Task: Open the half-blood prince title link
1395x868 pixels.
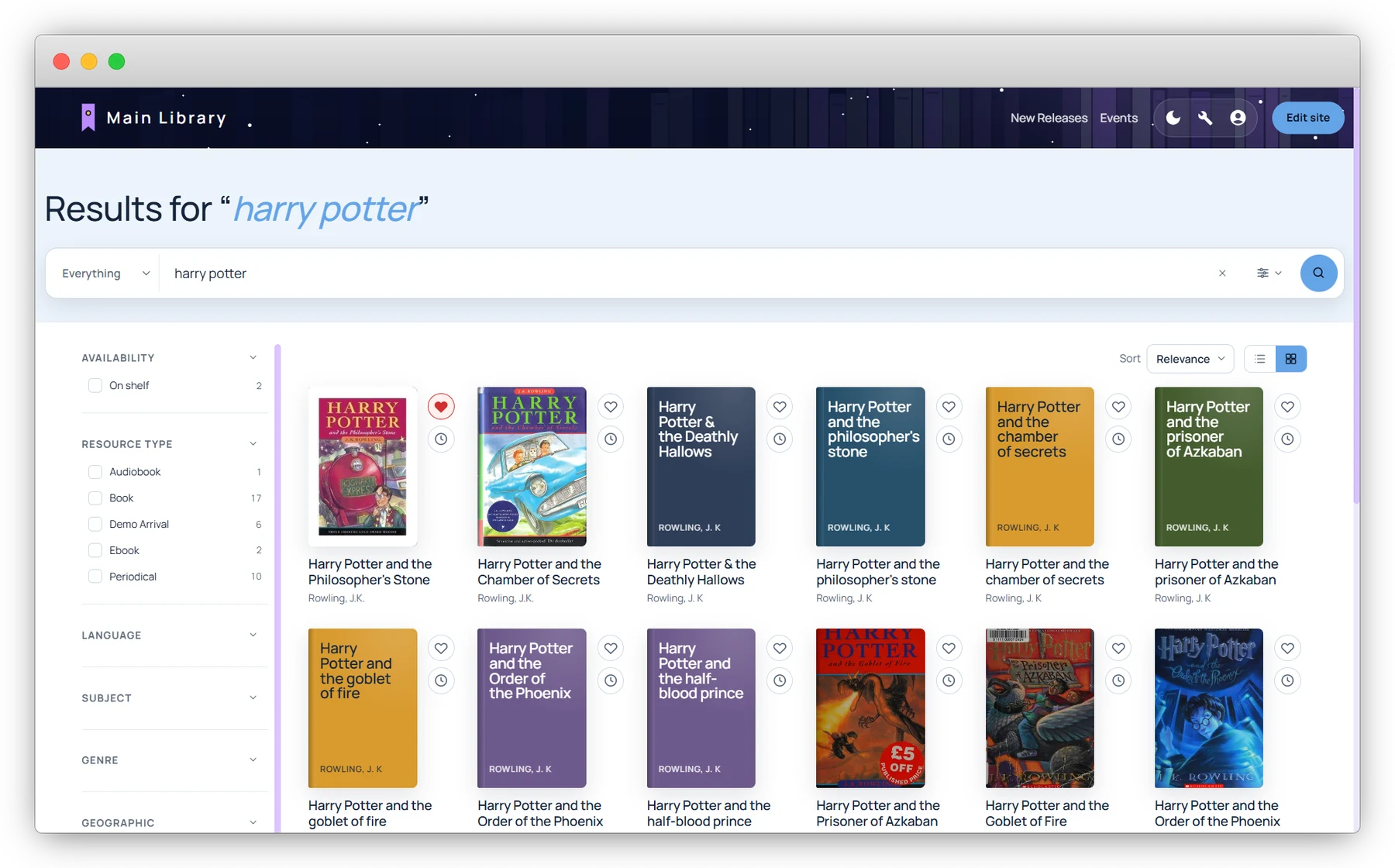Action: click(708, 814)
